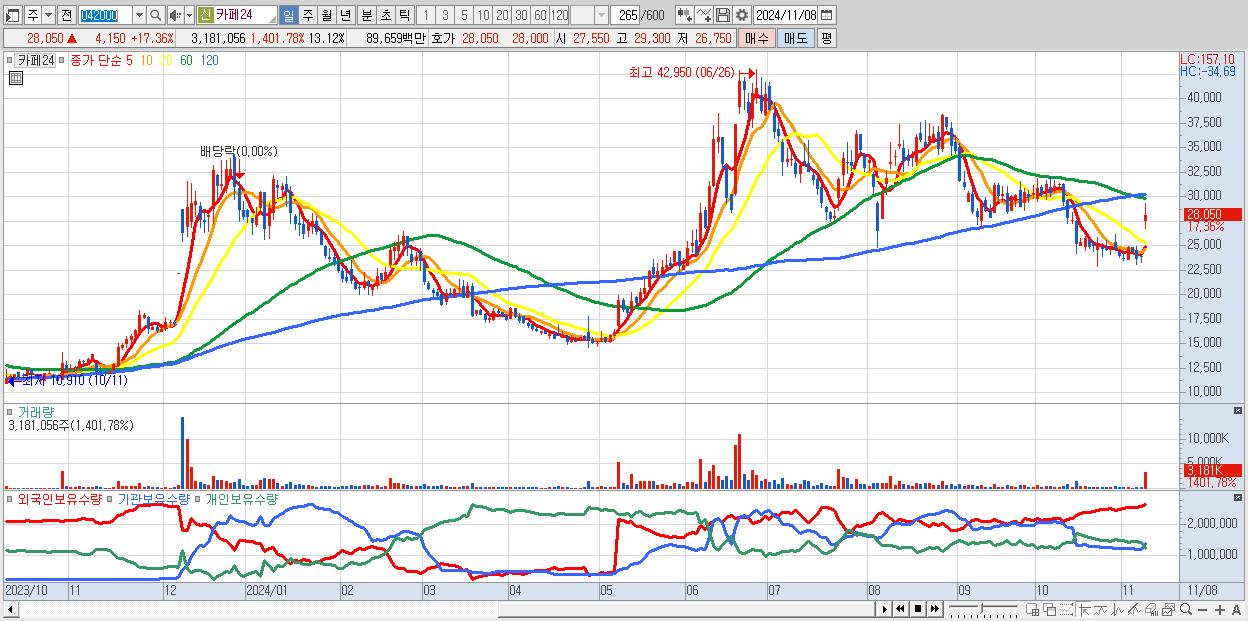This screenshot has height=621, width=1248.
Task: Click the magnifier stock search icon
Action: [155, 15]
